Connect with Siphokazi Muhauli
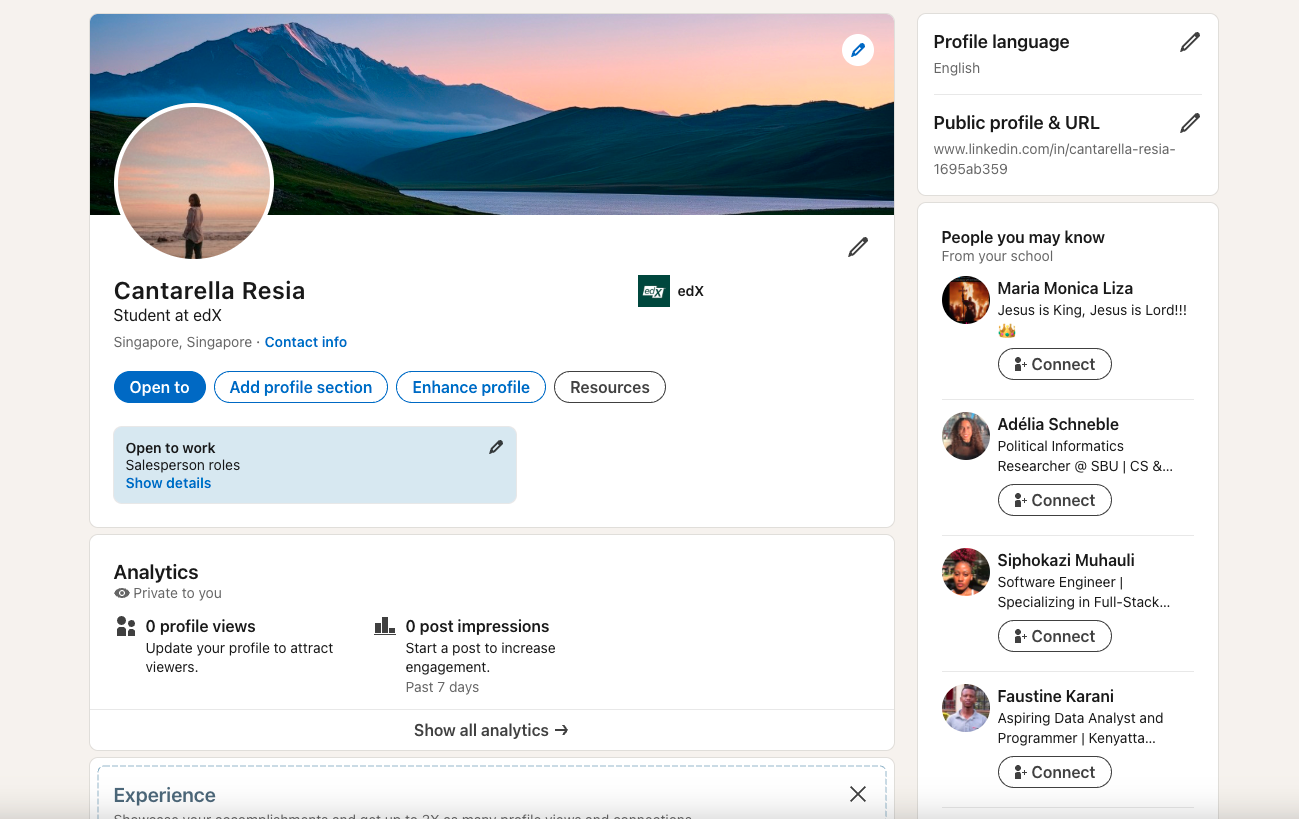Viewport: 1299px width, 819px height. pyautogui.click(x=1054, y=635)
